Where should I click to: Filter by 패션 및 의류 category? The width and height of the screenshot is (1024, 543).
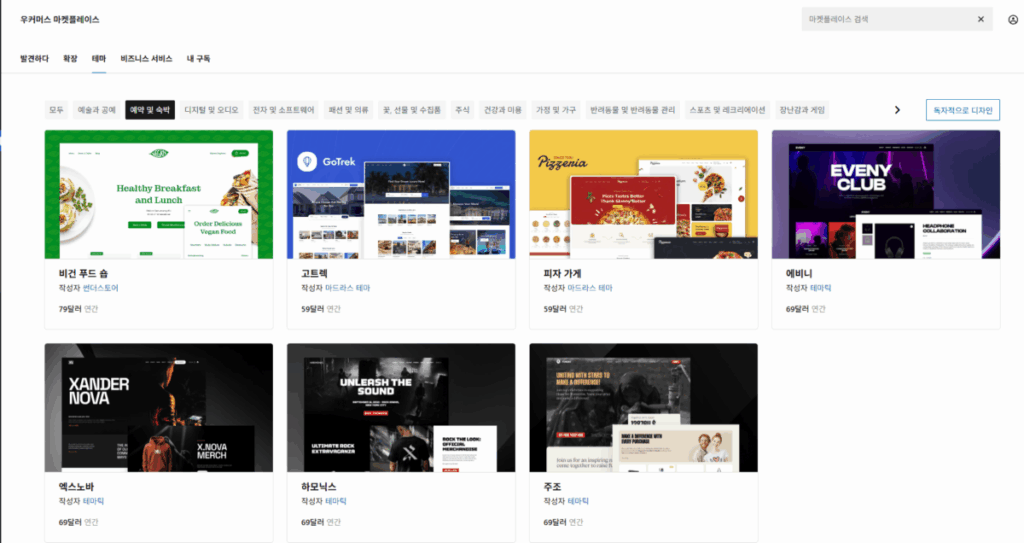[348, 110]
